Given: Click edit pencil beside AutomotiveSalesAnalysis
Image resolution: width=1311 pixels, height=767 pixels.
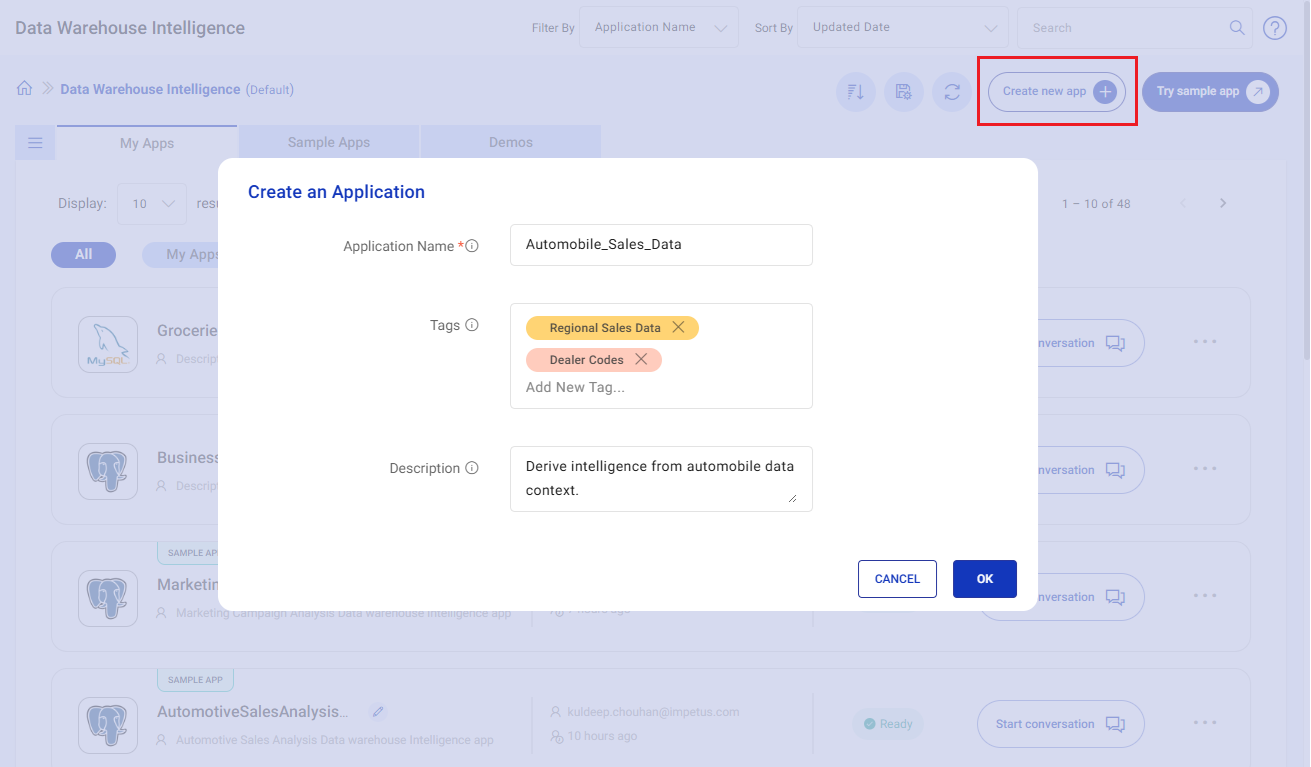Looking at the screenshot, I should click(x=377, y=712).
